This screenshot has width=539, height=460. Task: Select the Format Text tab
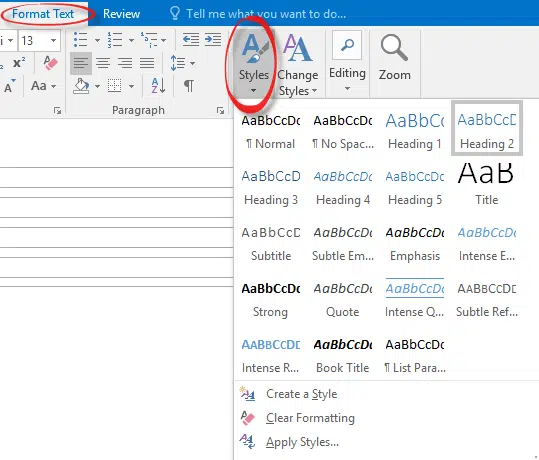pyautogui.click(x=43, y=14)
